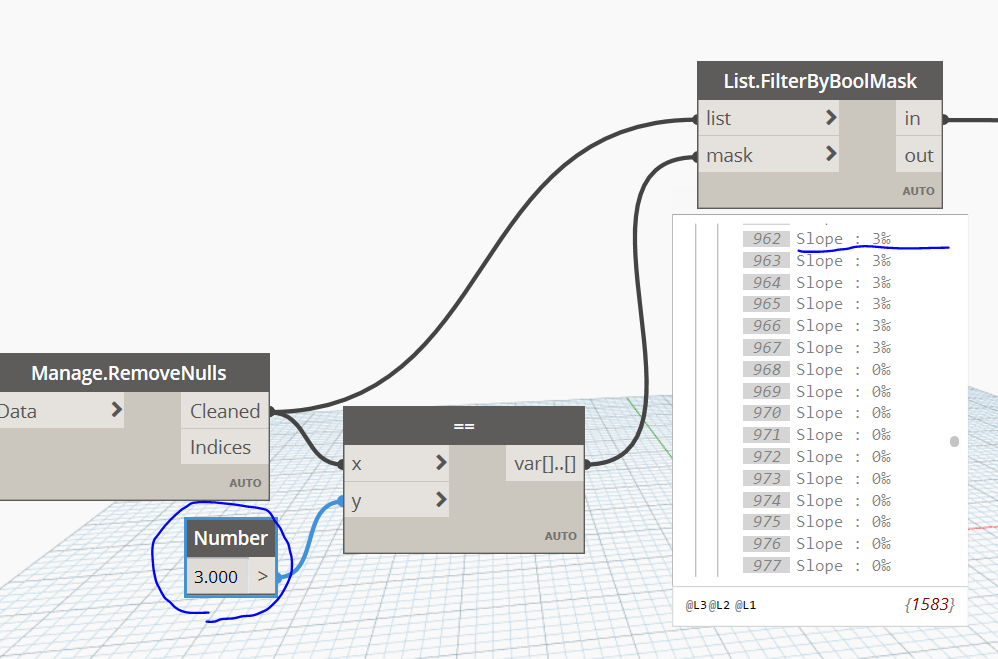Select preview row index 974

pyautogui.click(x=766, y=500)
